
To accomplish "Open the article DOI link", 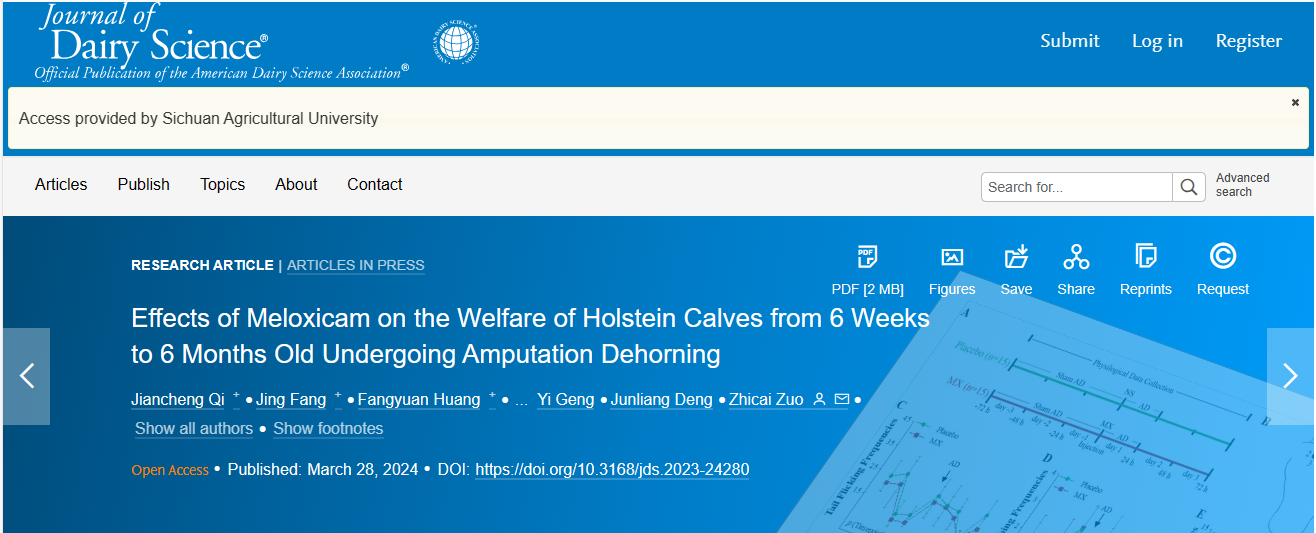I will [x=612, y=470].
